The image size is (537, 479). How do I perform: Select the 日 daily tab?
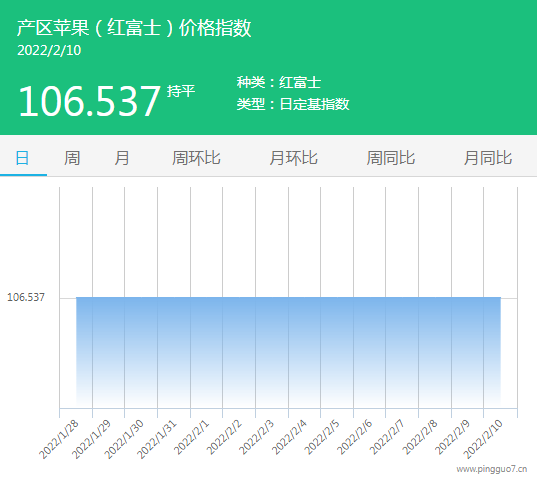(23, 158)
